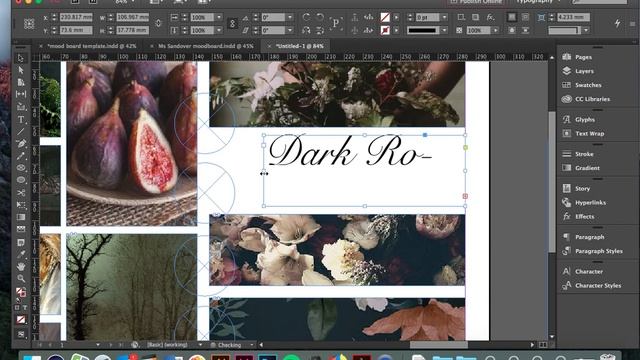Open the corner shape dropdown
Viewport: 640px width, 360px height.
click(586, 30)
